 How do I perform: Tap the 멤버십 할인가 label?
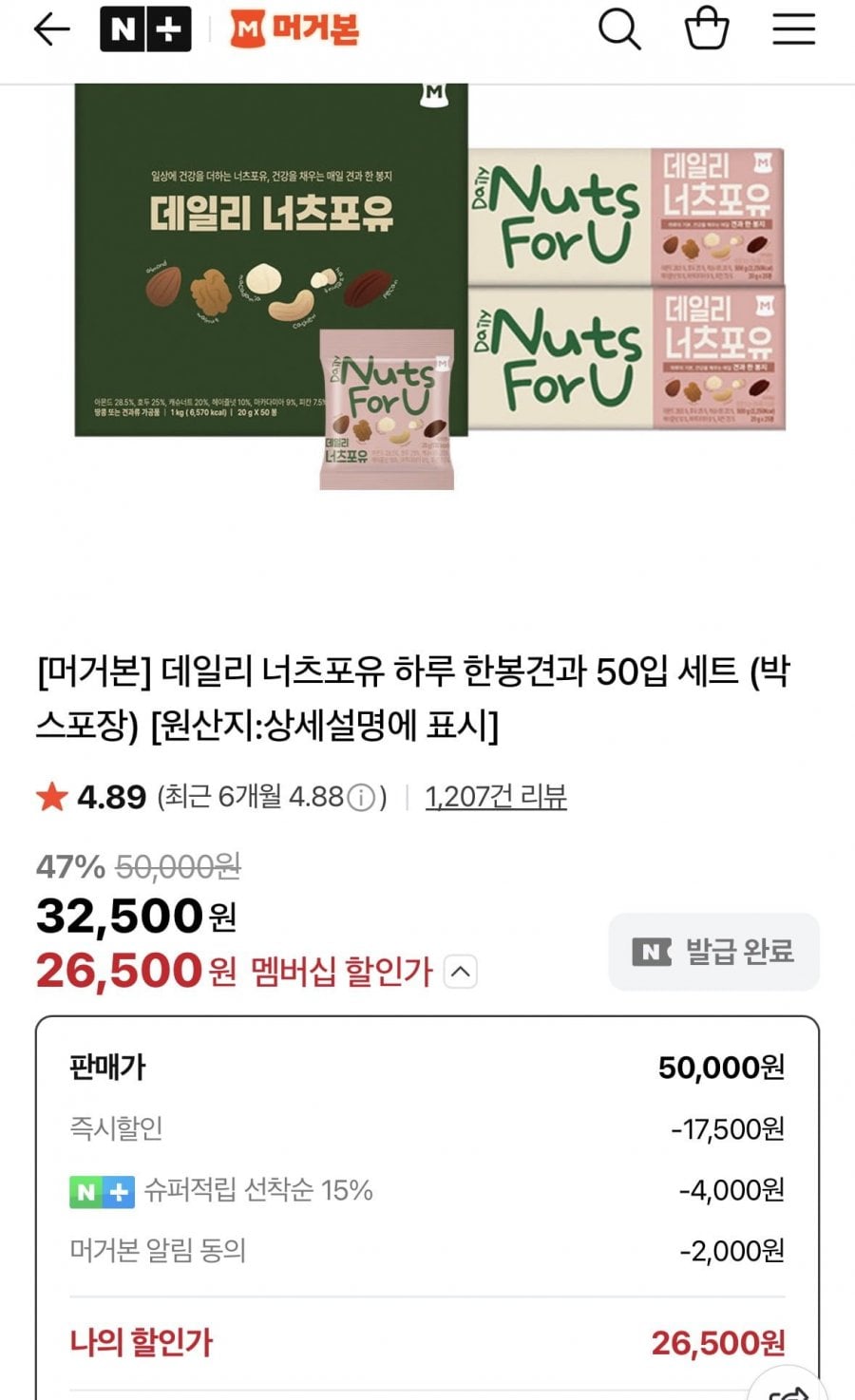(x=342, y=972)
